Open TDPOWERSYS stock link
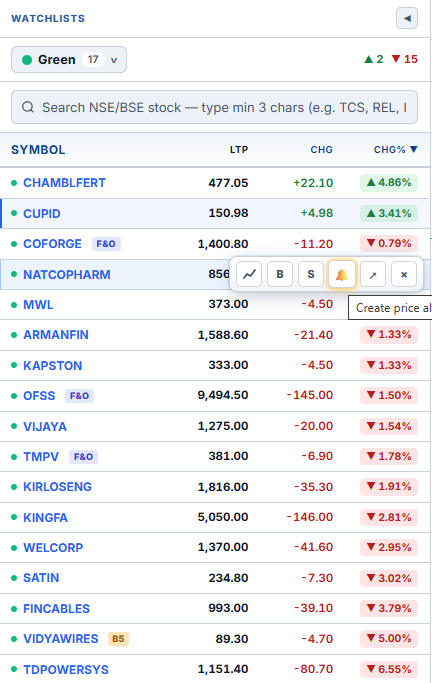Viewport: 432px width, 683px height. pos(66,669)
